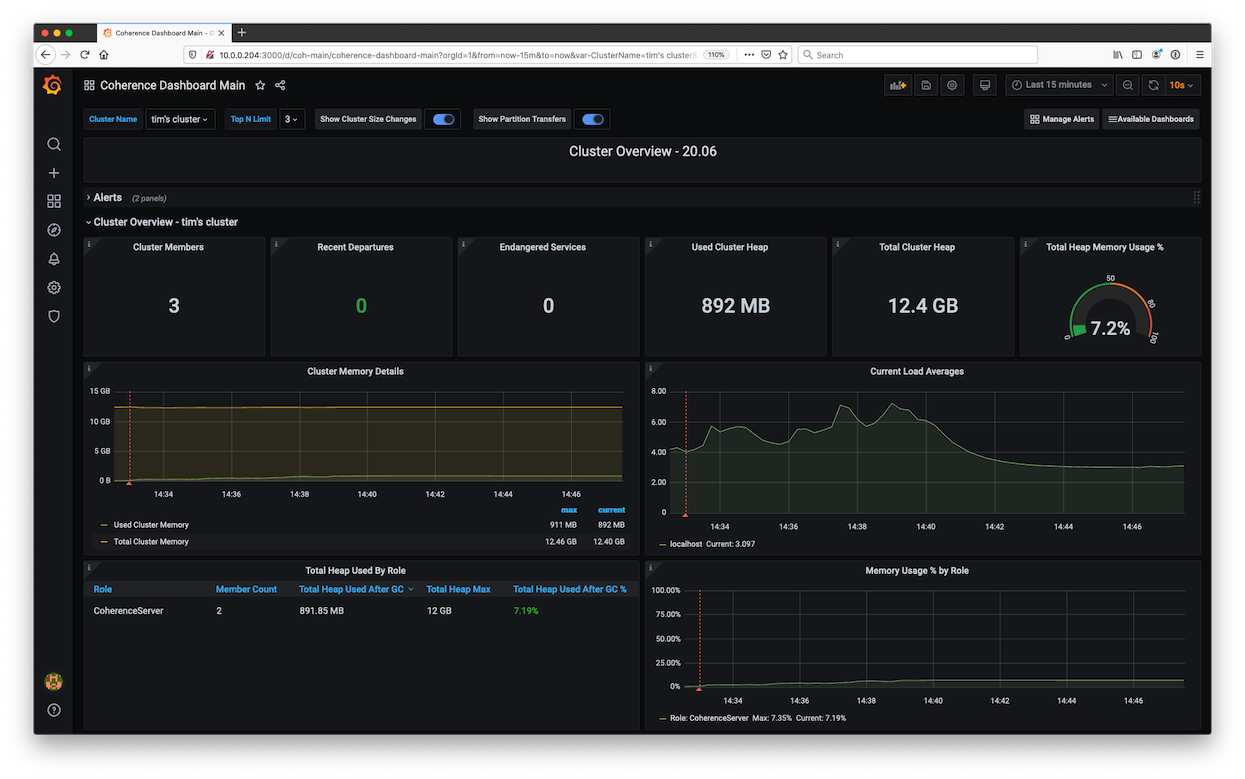The image size is (1245, 779).
Task: Click info icon on Current Load Averages panel
Action: (651, 368)
